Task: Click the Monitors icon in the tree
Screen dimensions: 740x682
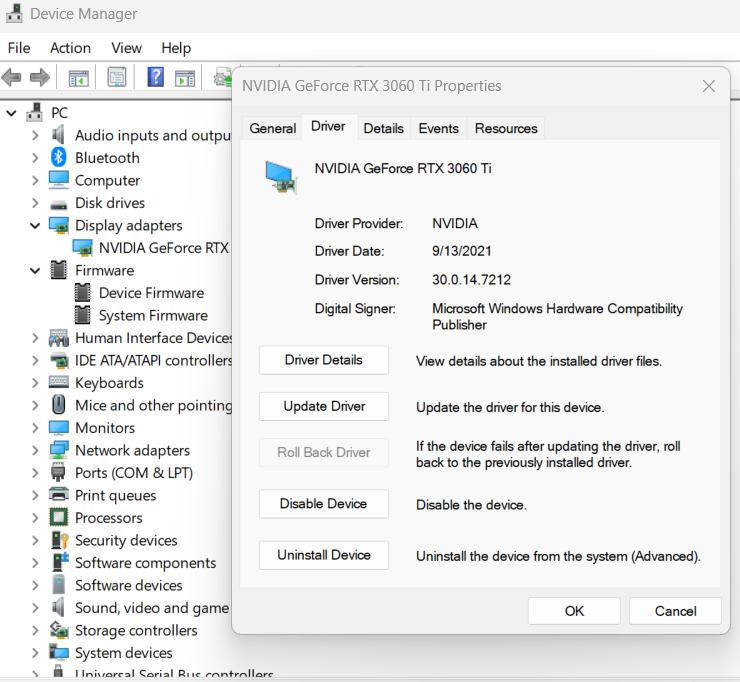Action: (59, 427)
